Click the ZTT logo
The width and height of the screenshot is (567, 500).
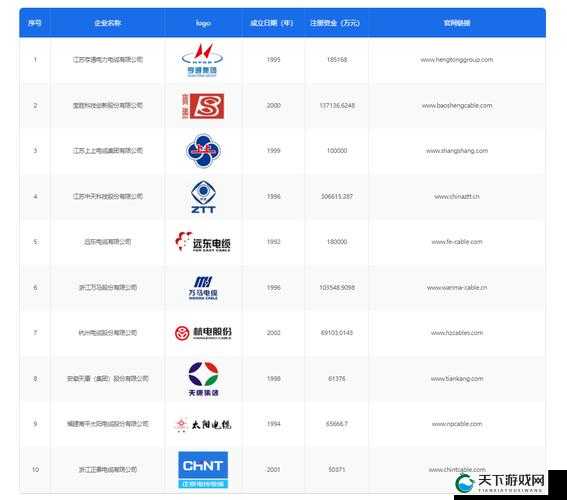point(203,197)
